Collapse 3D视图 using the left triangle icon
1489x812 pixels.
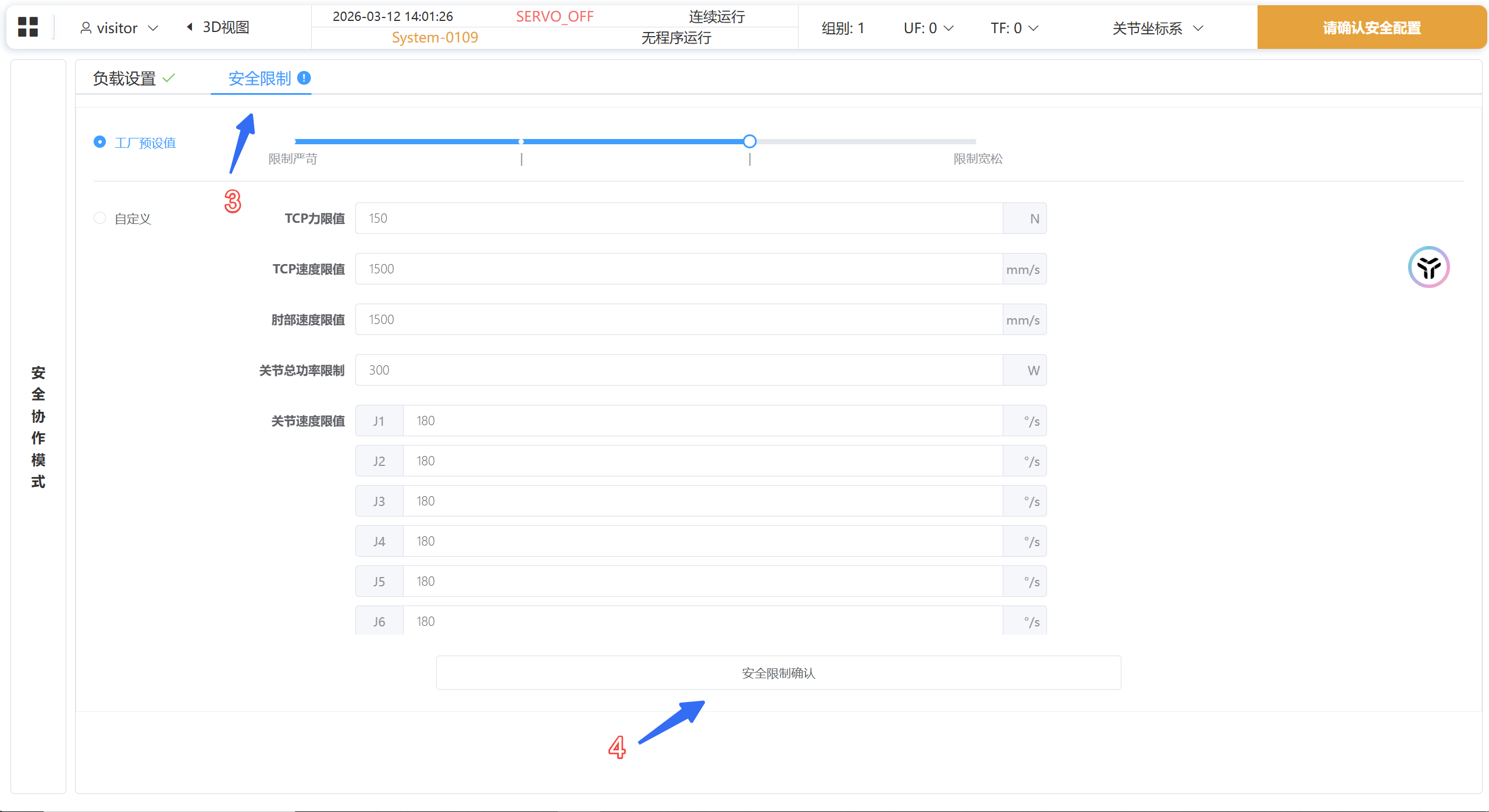[x=190, y=27]
